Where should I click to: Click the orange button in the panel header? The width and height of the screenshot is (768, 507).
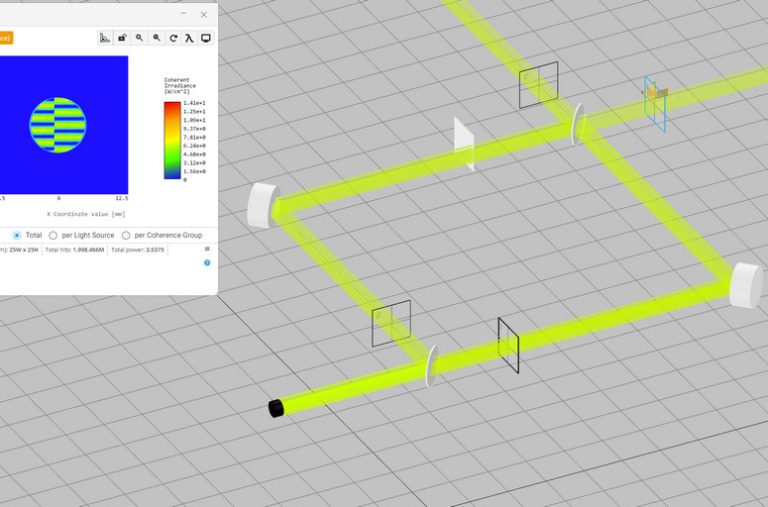click(x=6, y=38)
